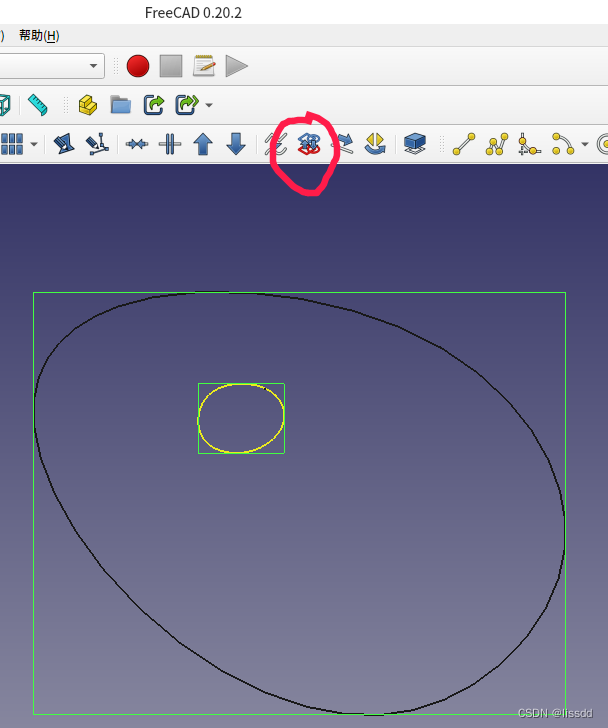
Task: Click the Wire to B-spline tool
Action: (x=276, y=144)
